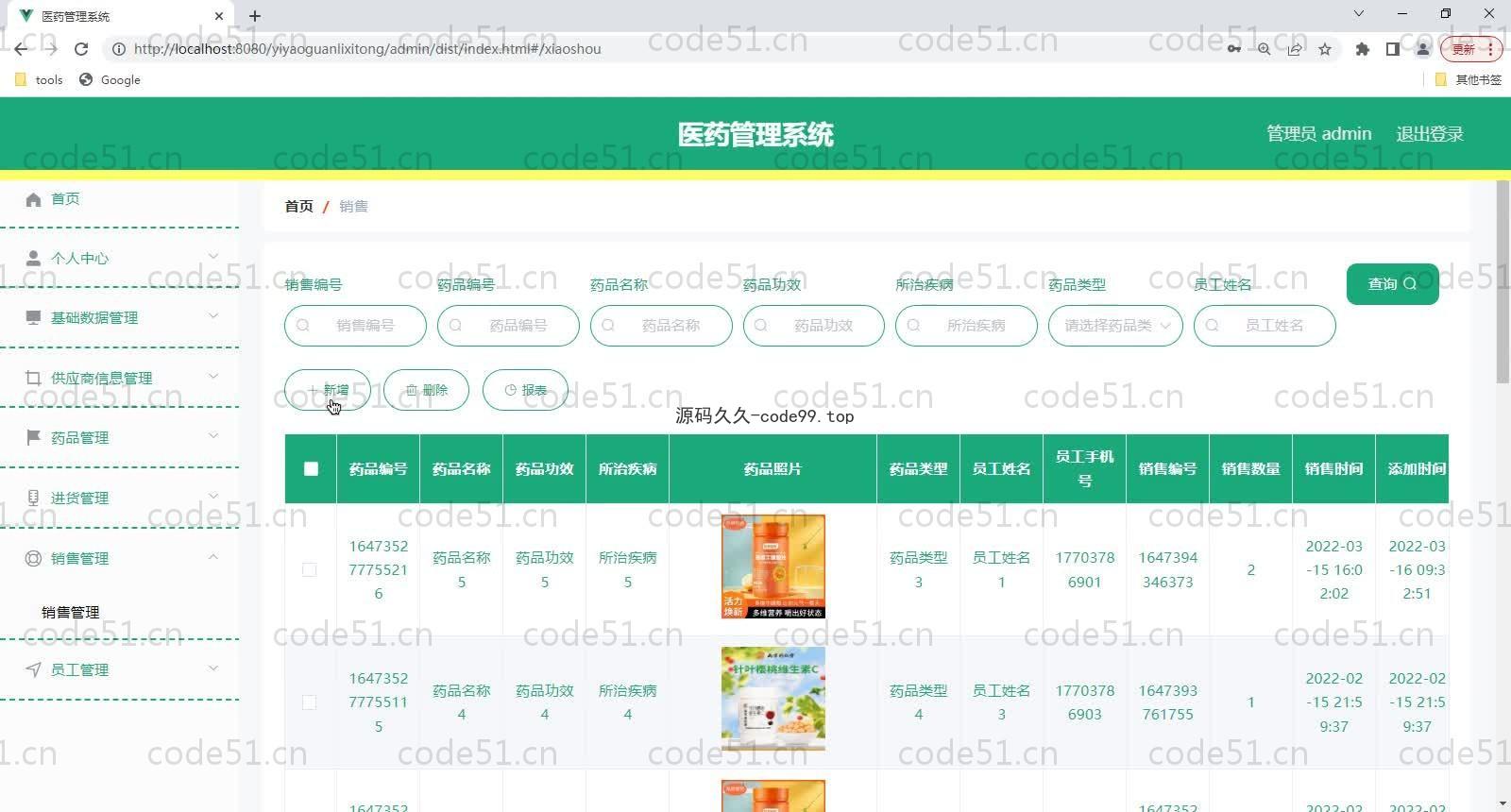
Task: Click the 报表 report button
Action: pos(525,390)
